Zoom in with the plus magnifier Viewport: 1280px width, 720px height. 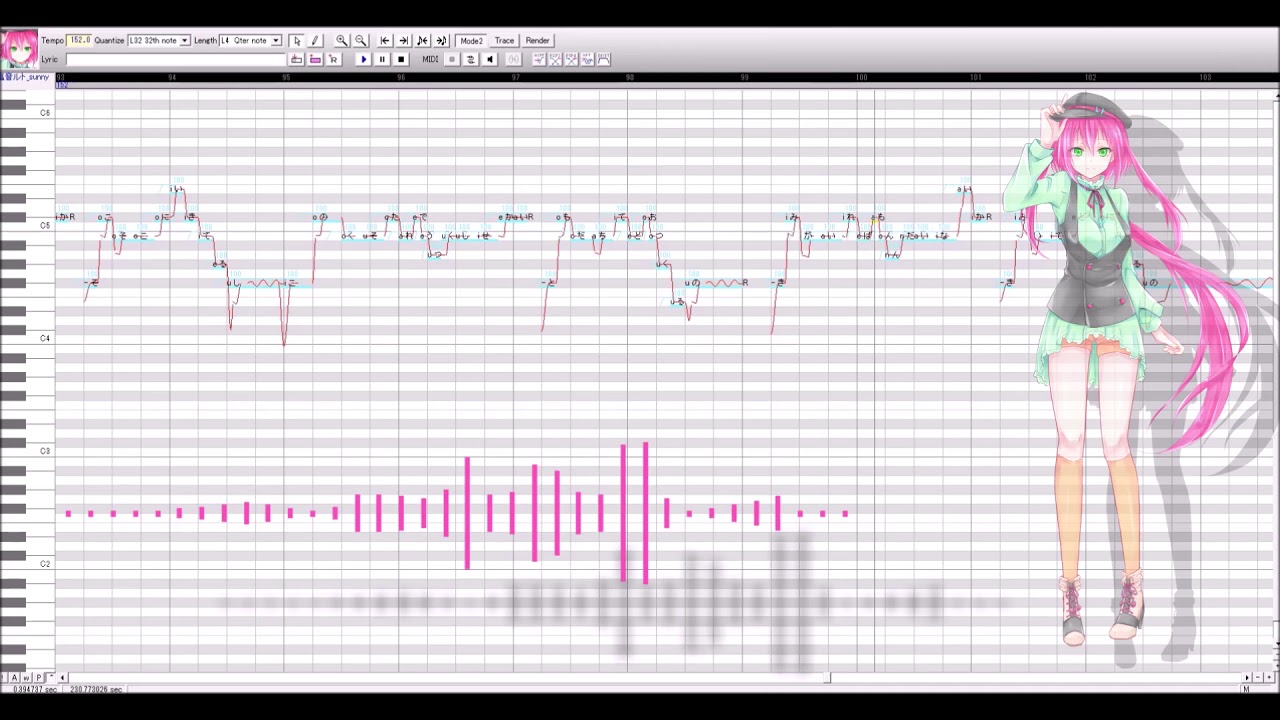[342, 41]
